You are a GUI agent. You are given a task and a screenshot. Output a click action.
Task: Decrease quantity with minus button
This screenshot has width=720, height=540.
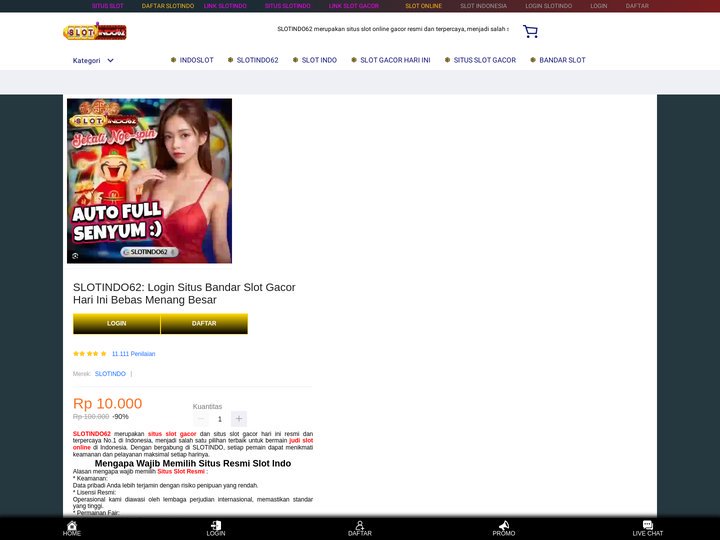click(201, 419)
